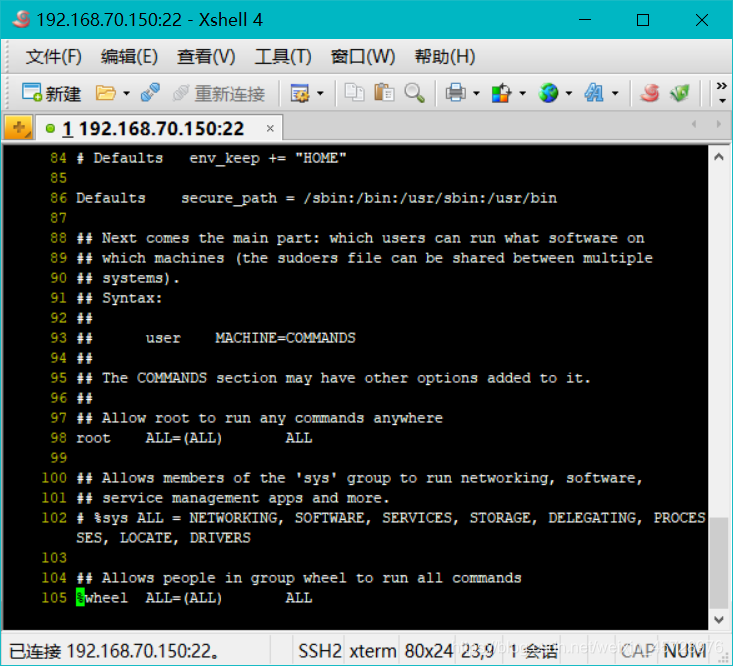
Task: Launch Xmanager green icon
Action: [680, 93]
